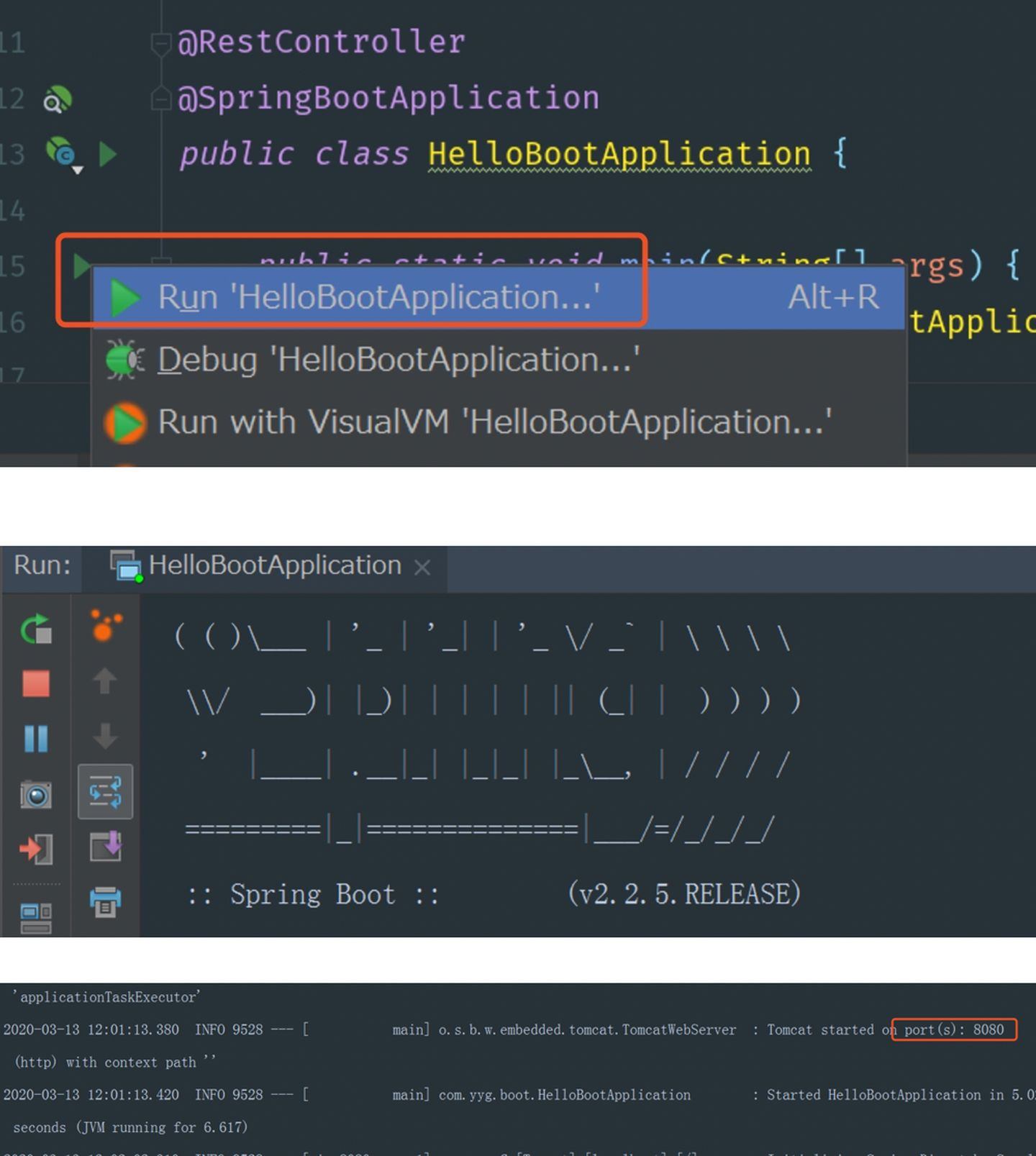
Task: Click the 'public' keyword on the class line
Action: 237,154
